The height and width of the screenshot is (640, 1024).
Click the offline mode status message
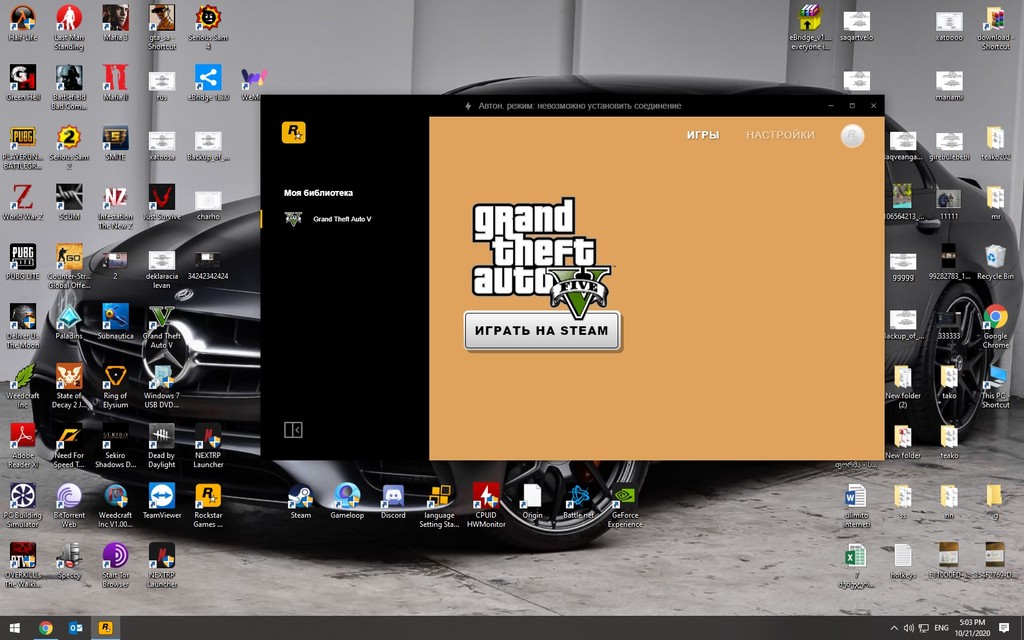[580, 106]
